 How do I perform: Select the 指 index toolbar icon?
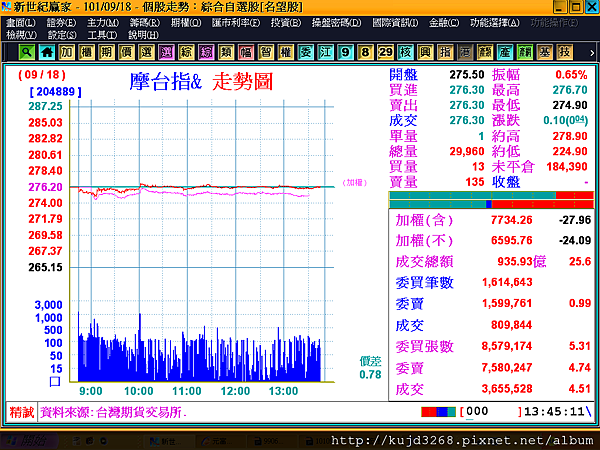coord(445,52)
